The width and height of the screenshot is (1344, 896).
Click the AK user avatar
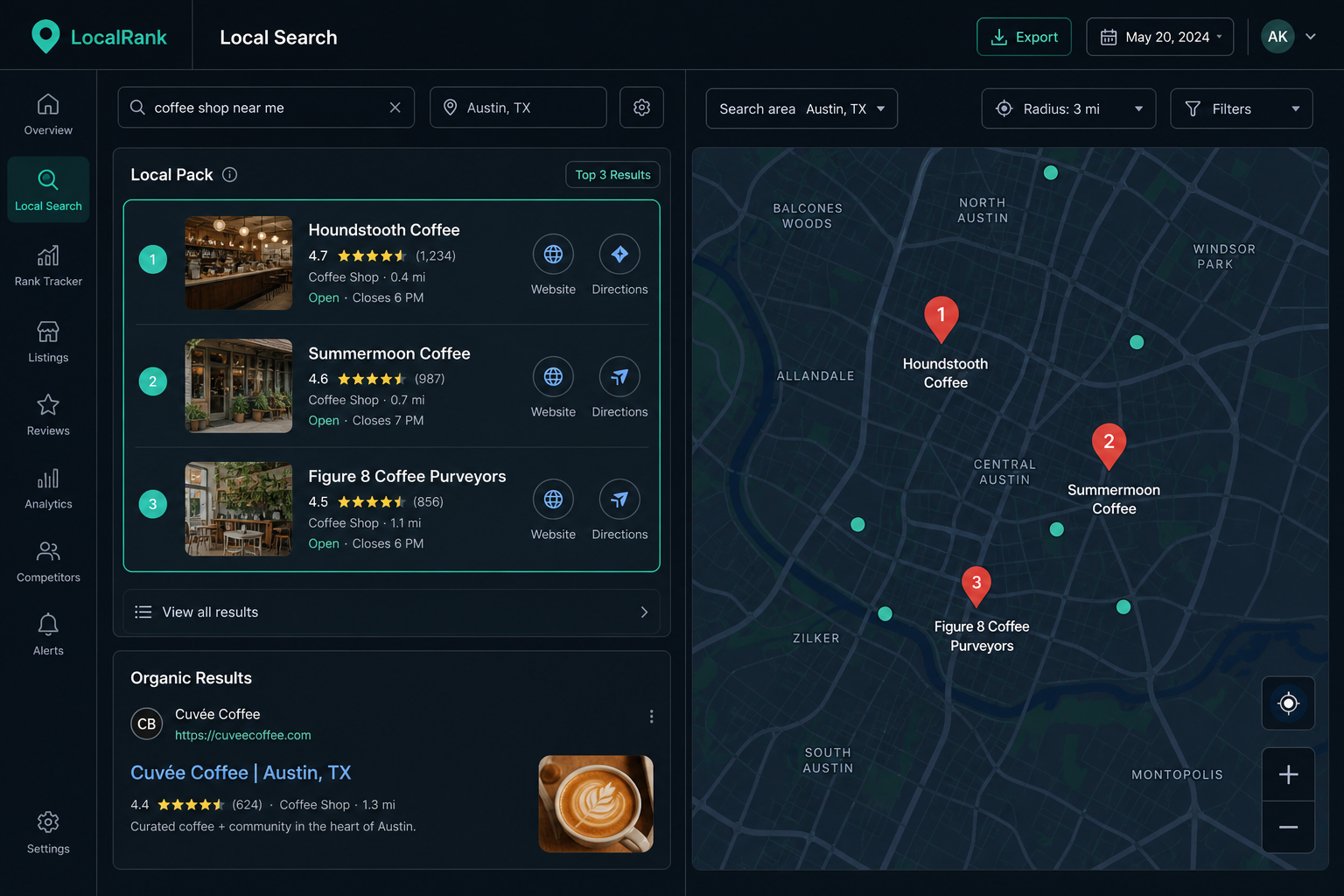pyautogui.click(x=1277, y=37)
